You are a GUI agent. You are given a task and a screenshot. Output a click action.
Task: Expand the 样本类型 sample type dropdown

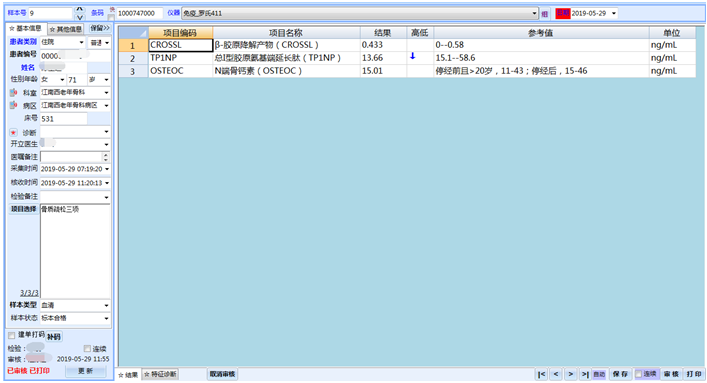coord(106,305)
